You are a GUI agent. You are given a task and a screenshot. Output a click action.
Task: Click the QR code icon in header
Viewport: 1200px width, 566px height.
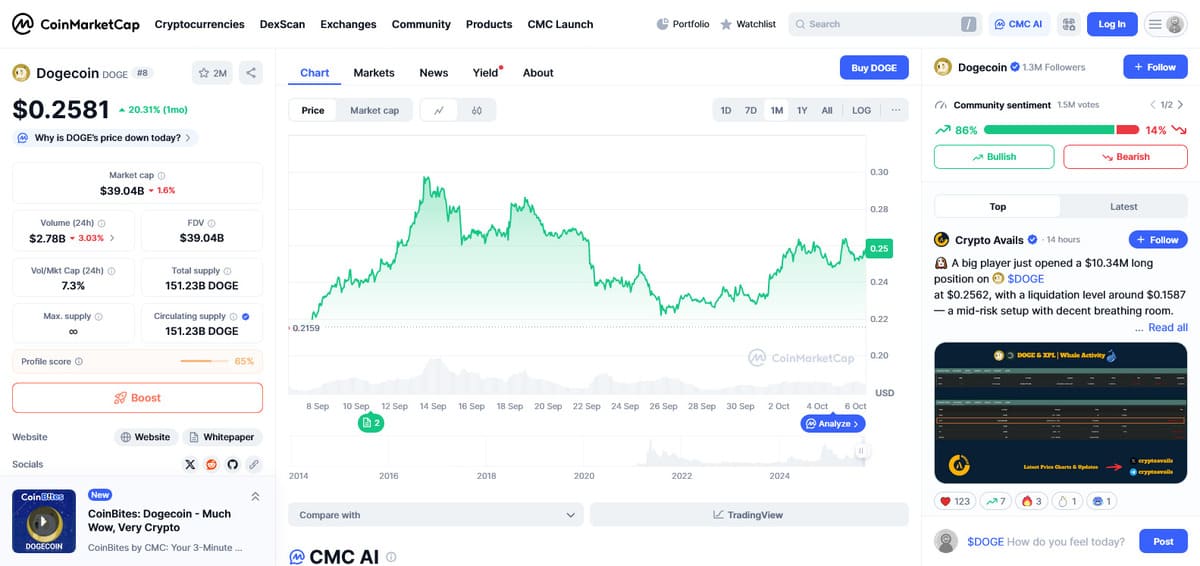[1068, 24]
